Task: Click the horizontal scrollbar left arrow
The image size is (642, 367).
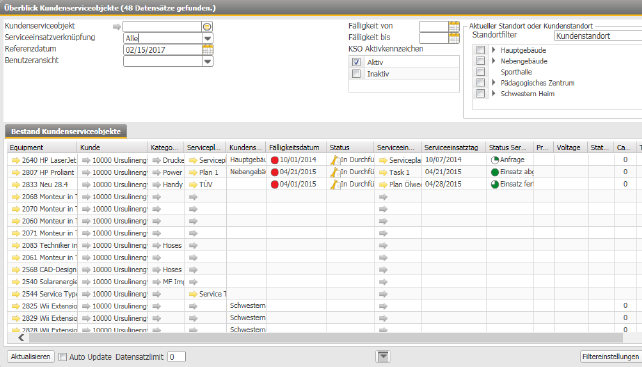Action: (x=21, y=338)
